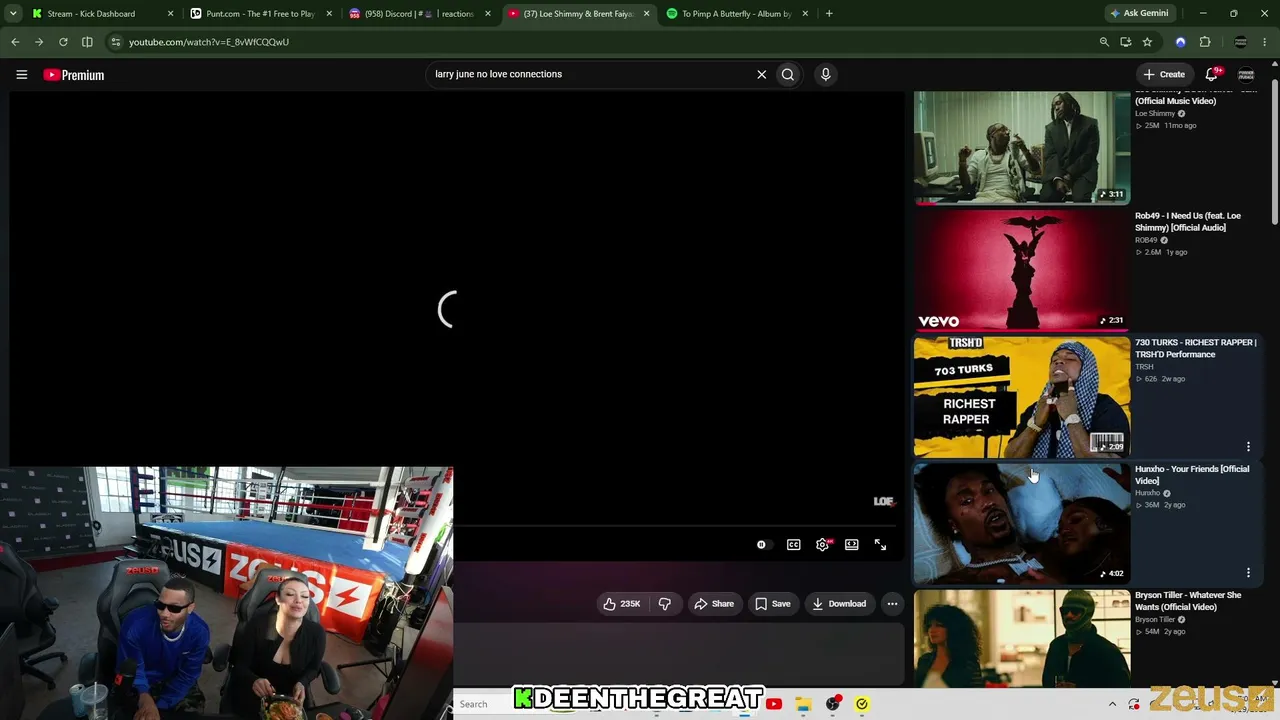Switch to Punt.com browser tab
Image resolution: width=1280 pixels, height=720 pixels.
tap(260, 14)
